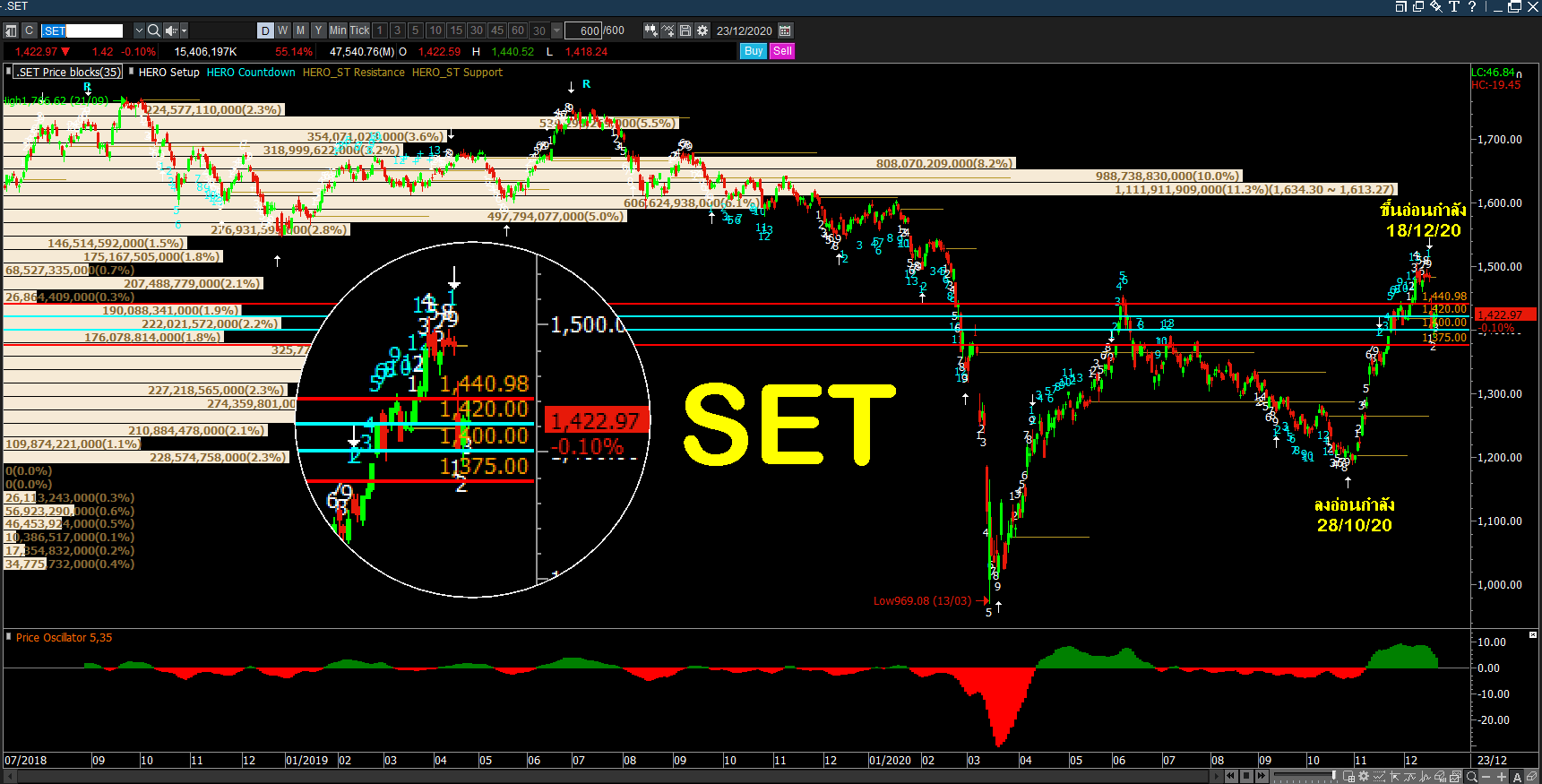
Task: Click the A text annotation icon
Action: click(1517, 776)
